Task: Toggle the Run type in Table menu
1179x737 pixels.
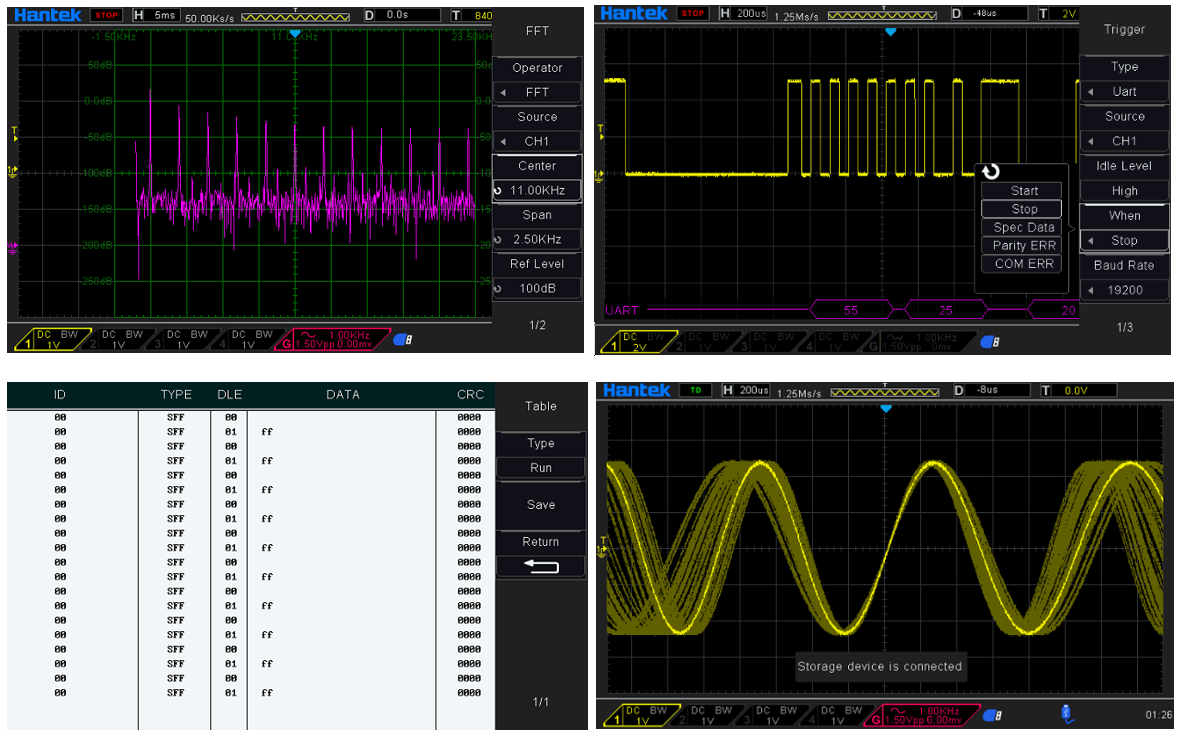Action: pos(540,467)
